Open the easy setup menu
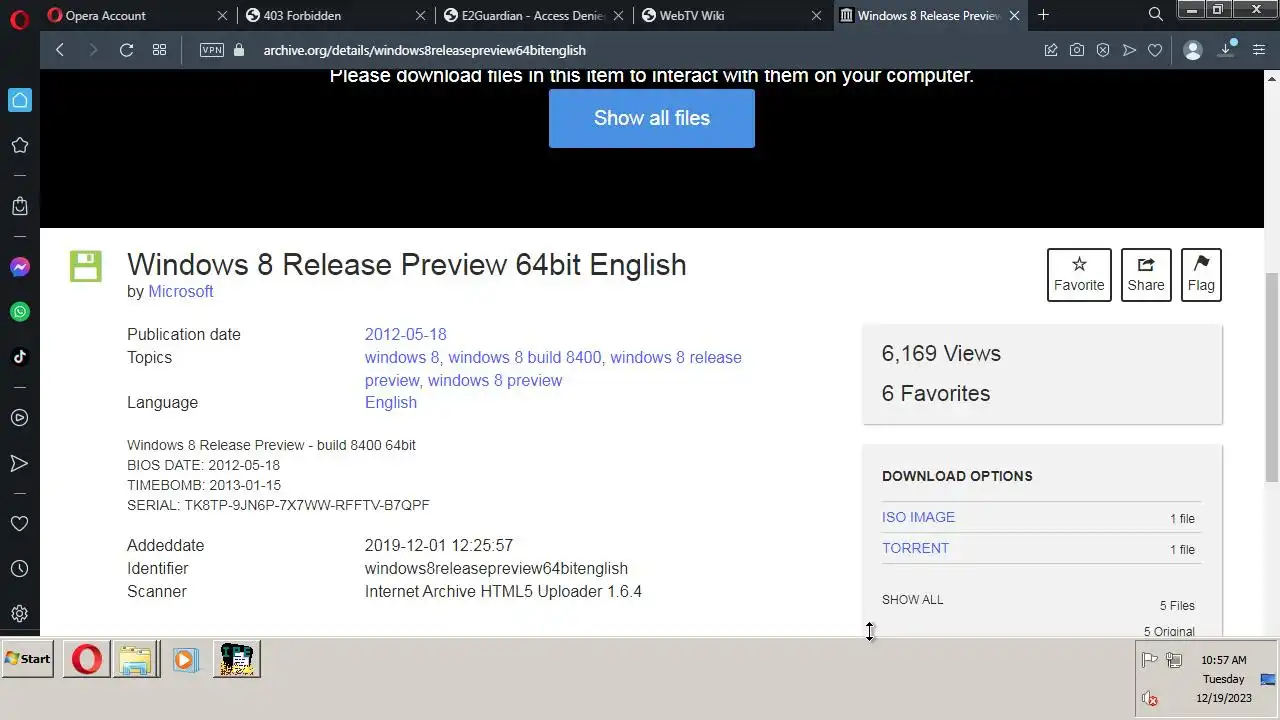 pos(1259,50)
